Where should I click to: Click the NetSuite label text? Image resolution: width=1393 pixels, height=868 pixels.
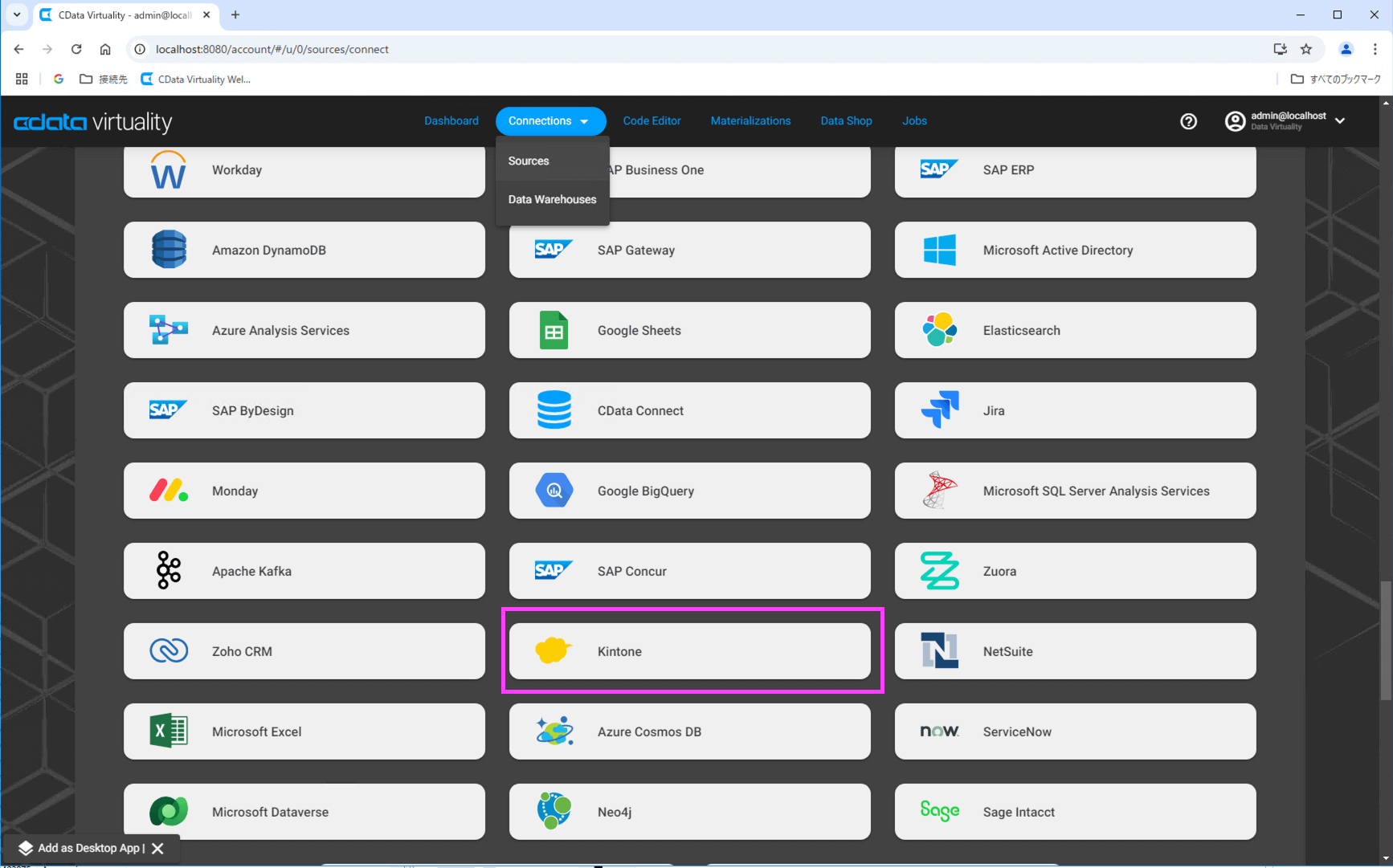pos(1007,651)
